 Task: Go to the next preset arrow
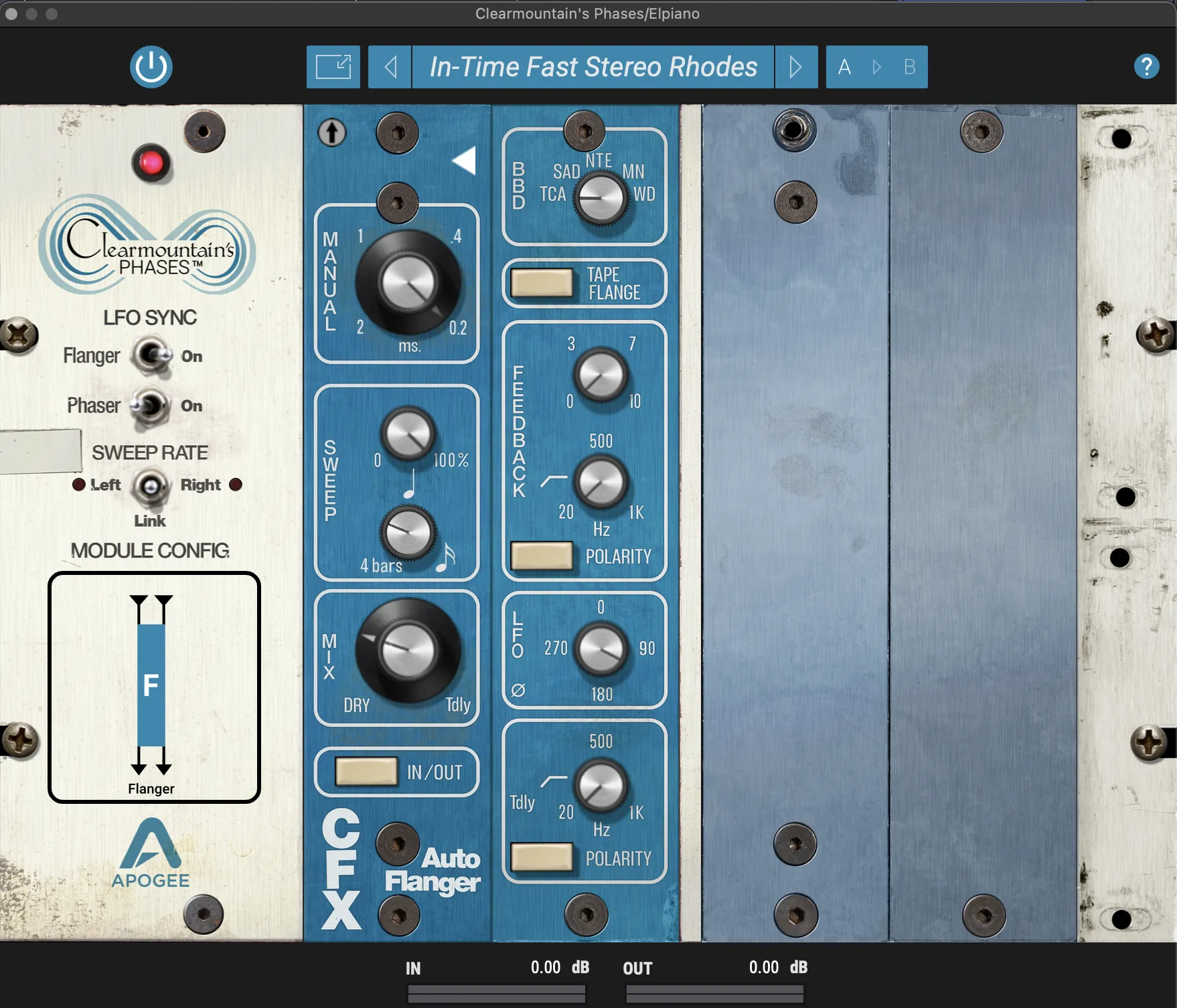pos(796,67)
